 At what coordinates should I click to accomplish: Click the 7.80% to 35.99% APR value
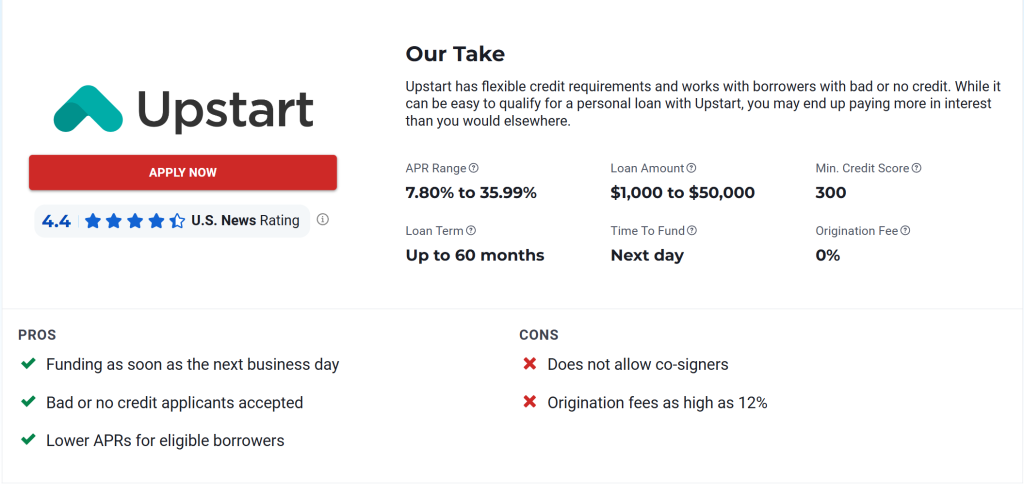click(x=471, y=193)
